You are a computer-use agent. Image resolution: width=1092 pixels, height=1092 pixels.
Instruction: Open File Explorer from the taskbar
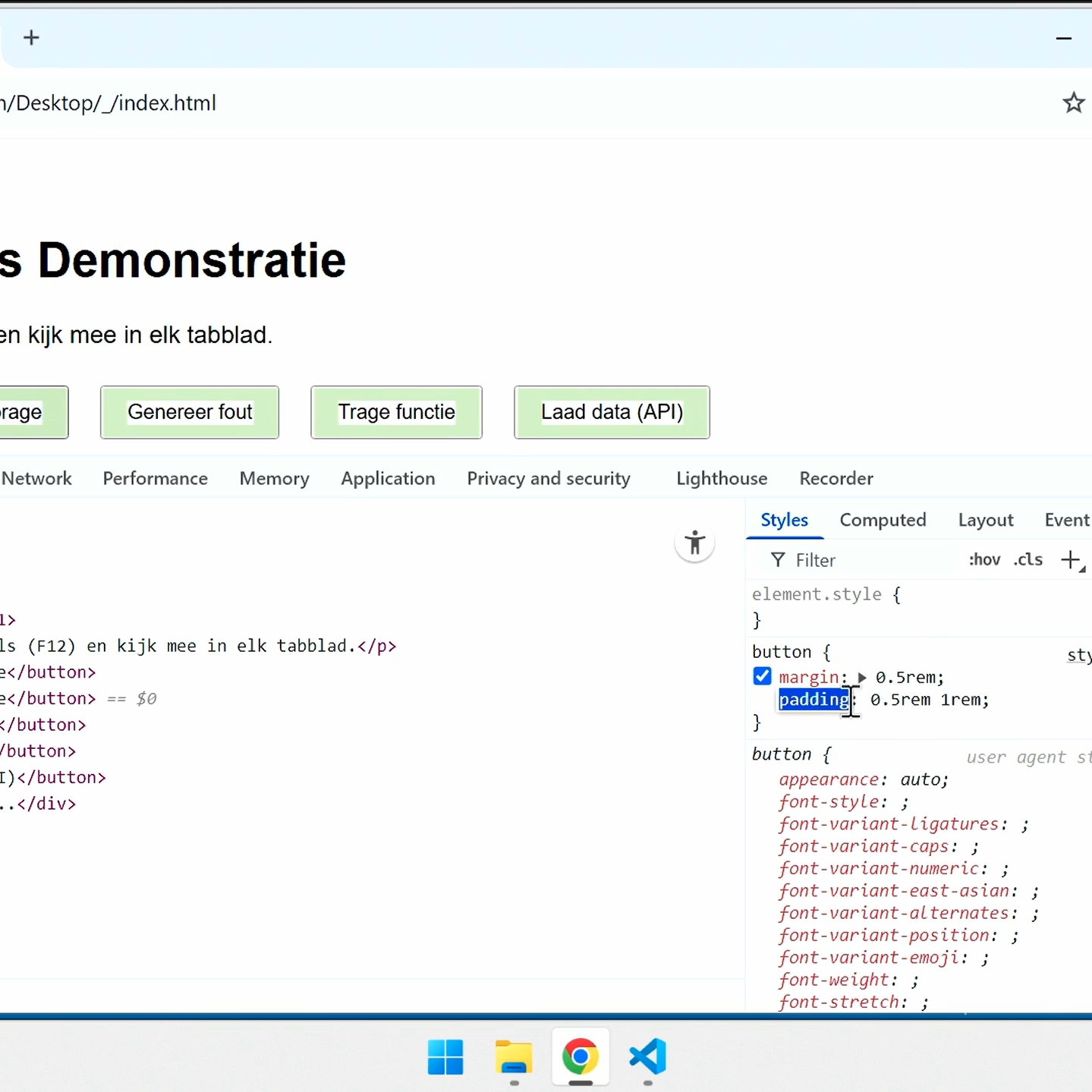tap(514, 1057)
